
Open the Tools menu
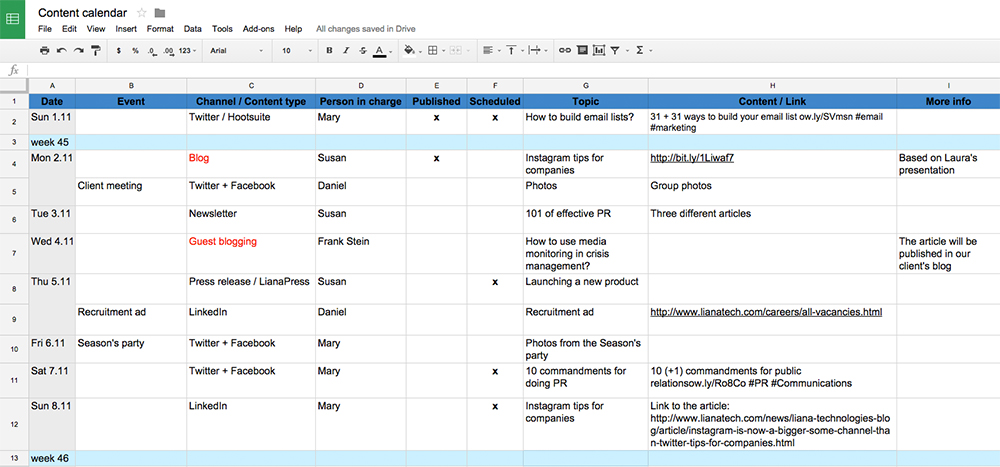(223, 29)
